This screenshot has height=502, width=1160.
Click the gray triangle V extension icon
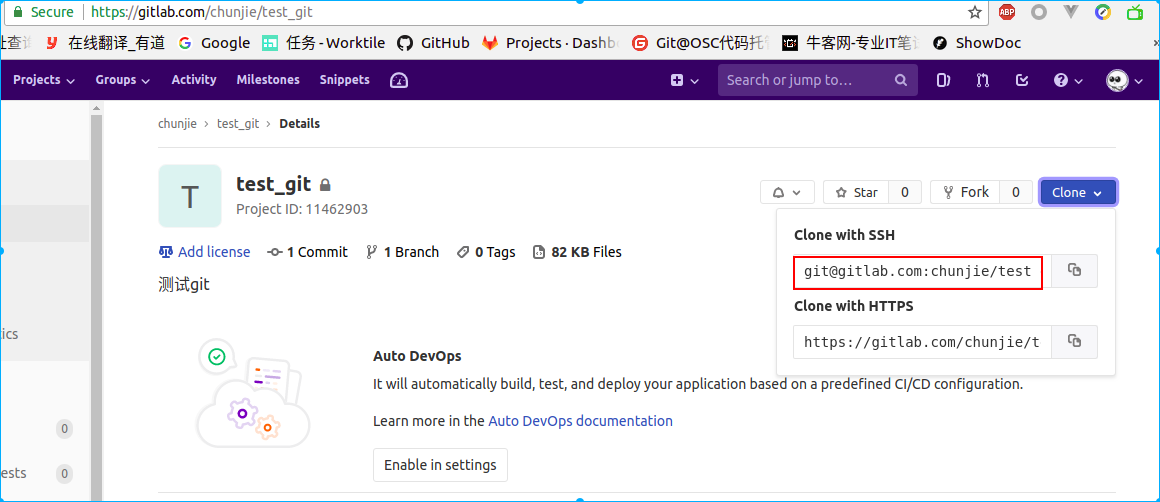(1070, 12)
